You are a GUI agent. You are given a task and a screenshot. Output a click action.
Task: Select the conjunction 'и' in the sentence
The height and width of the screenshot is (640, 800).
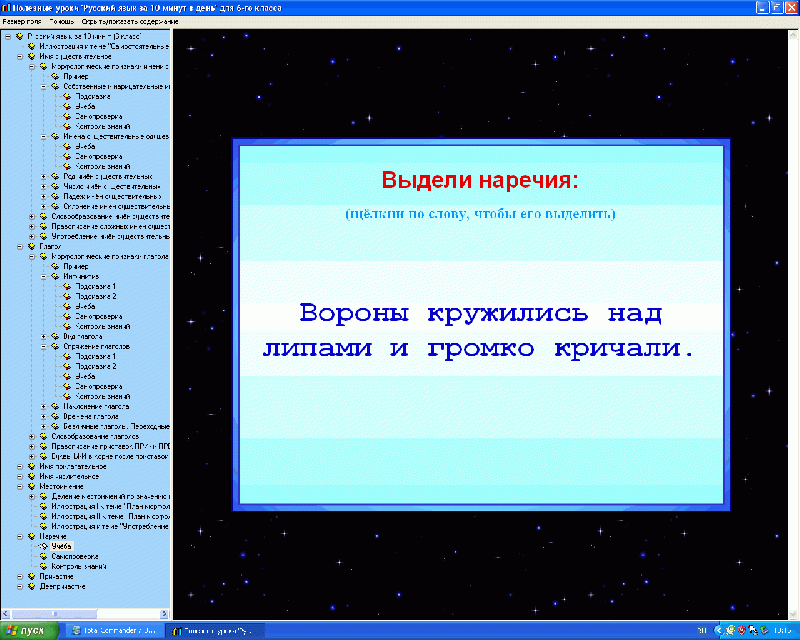coord(399,350)
